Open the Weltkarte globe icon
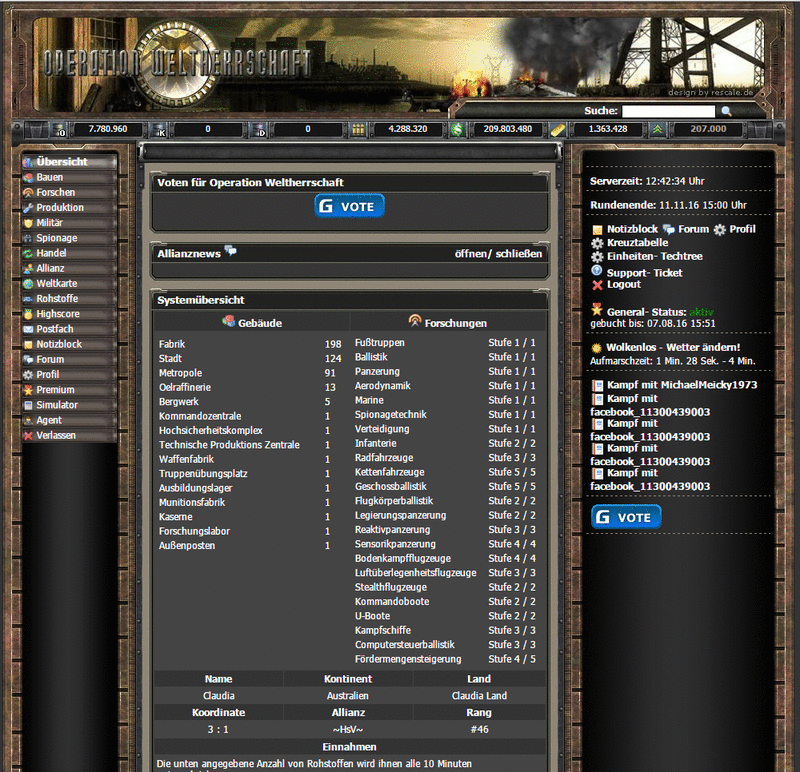Viewport: 800px width, 772px height. [28, 283]
